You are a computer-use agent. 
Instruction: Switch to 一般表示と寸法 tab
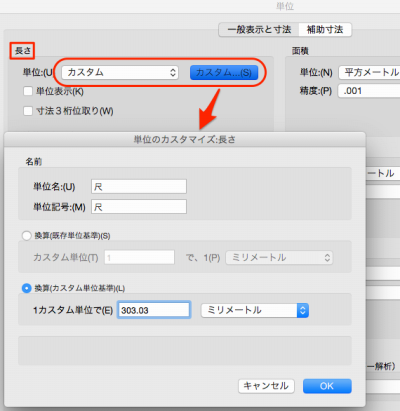click(259, 30)
